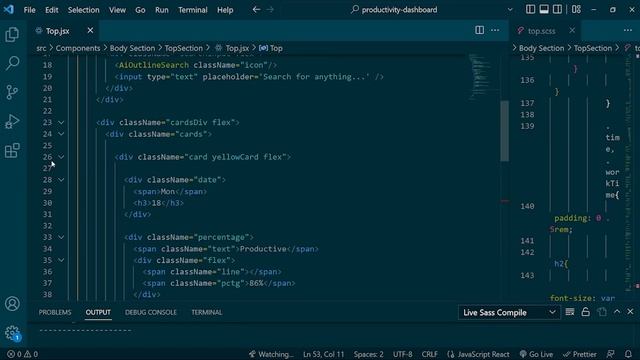Select the Output panel tab
The width and height of the screenshot is (640, 360).
(x=98, y=312)
